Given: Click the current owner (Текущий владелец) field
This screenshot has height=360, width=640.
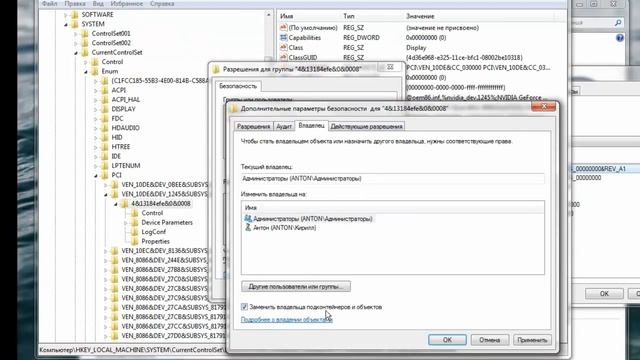Looking at the screenshot, I should tap(393, 178).
